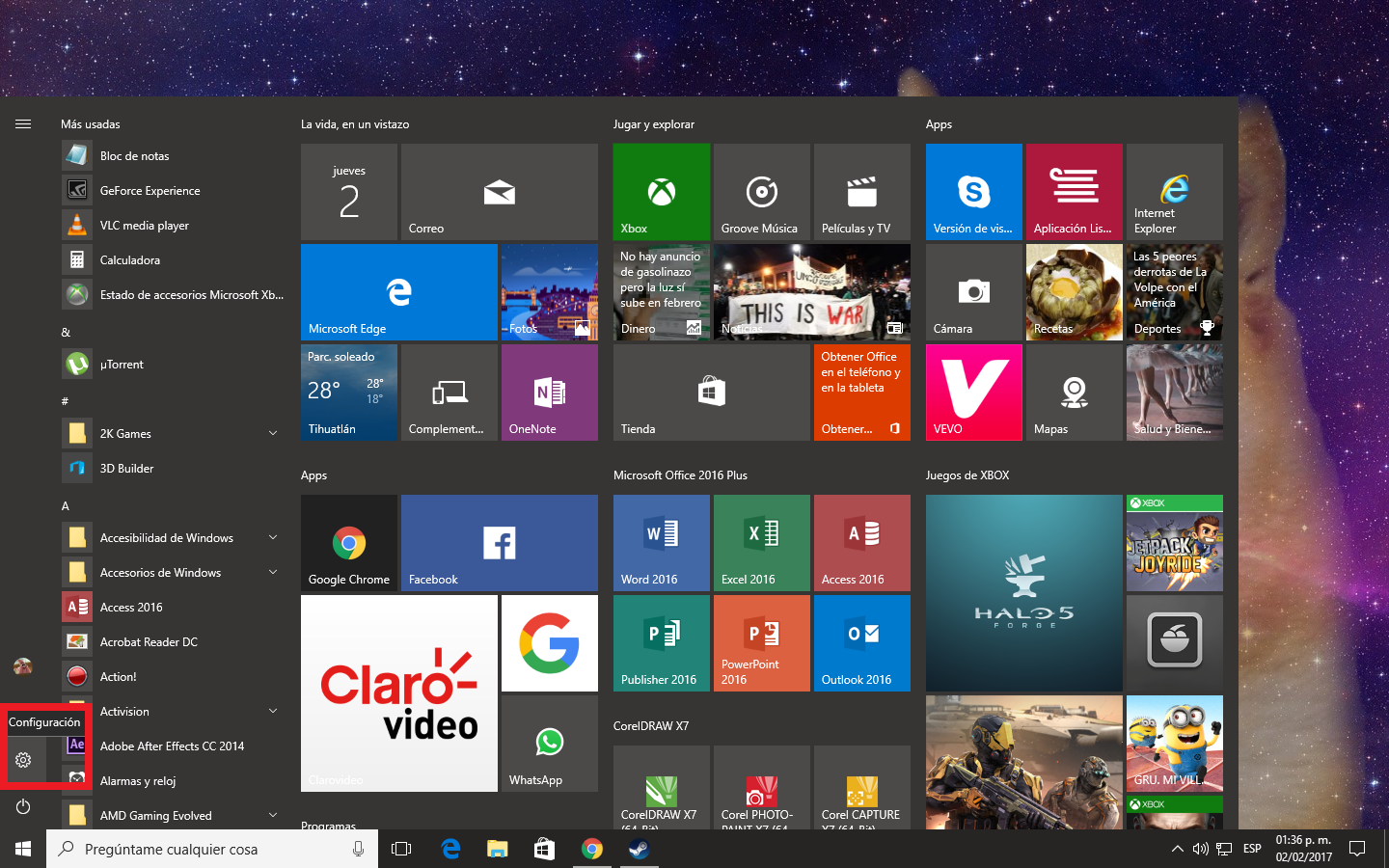The image size is (1389, 868).
Task: Open the WhatsApp tile
Action: point(550,744)
